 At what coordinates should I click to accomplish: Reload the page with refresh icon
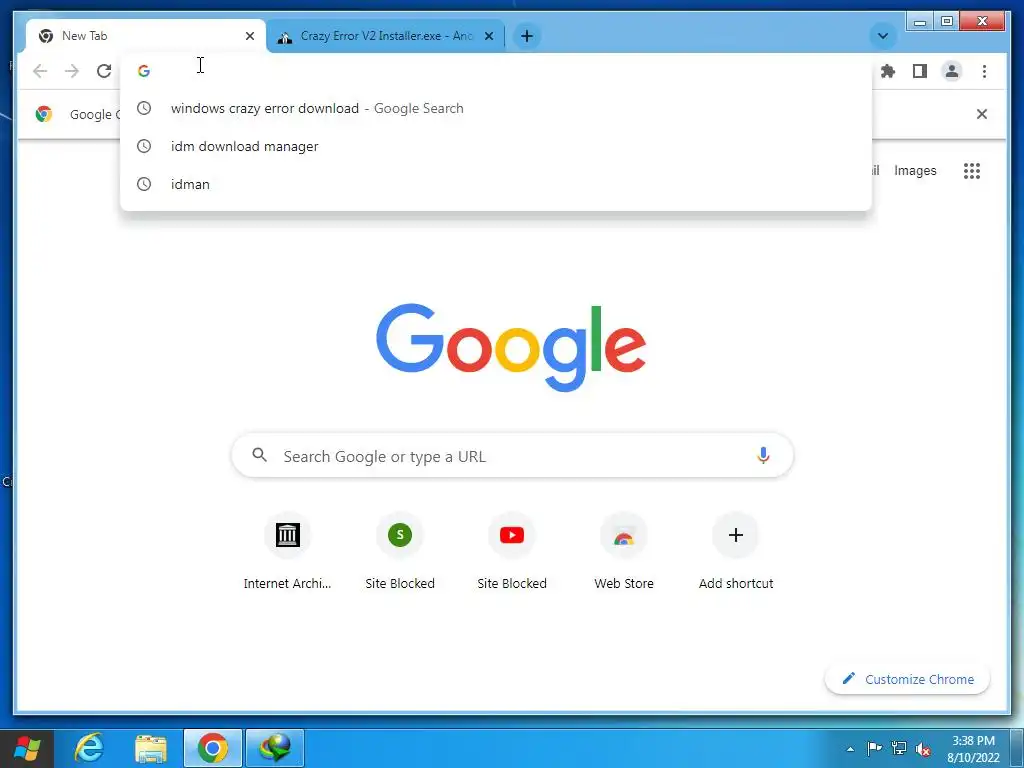coord(104,71)
